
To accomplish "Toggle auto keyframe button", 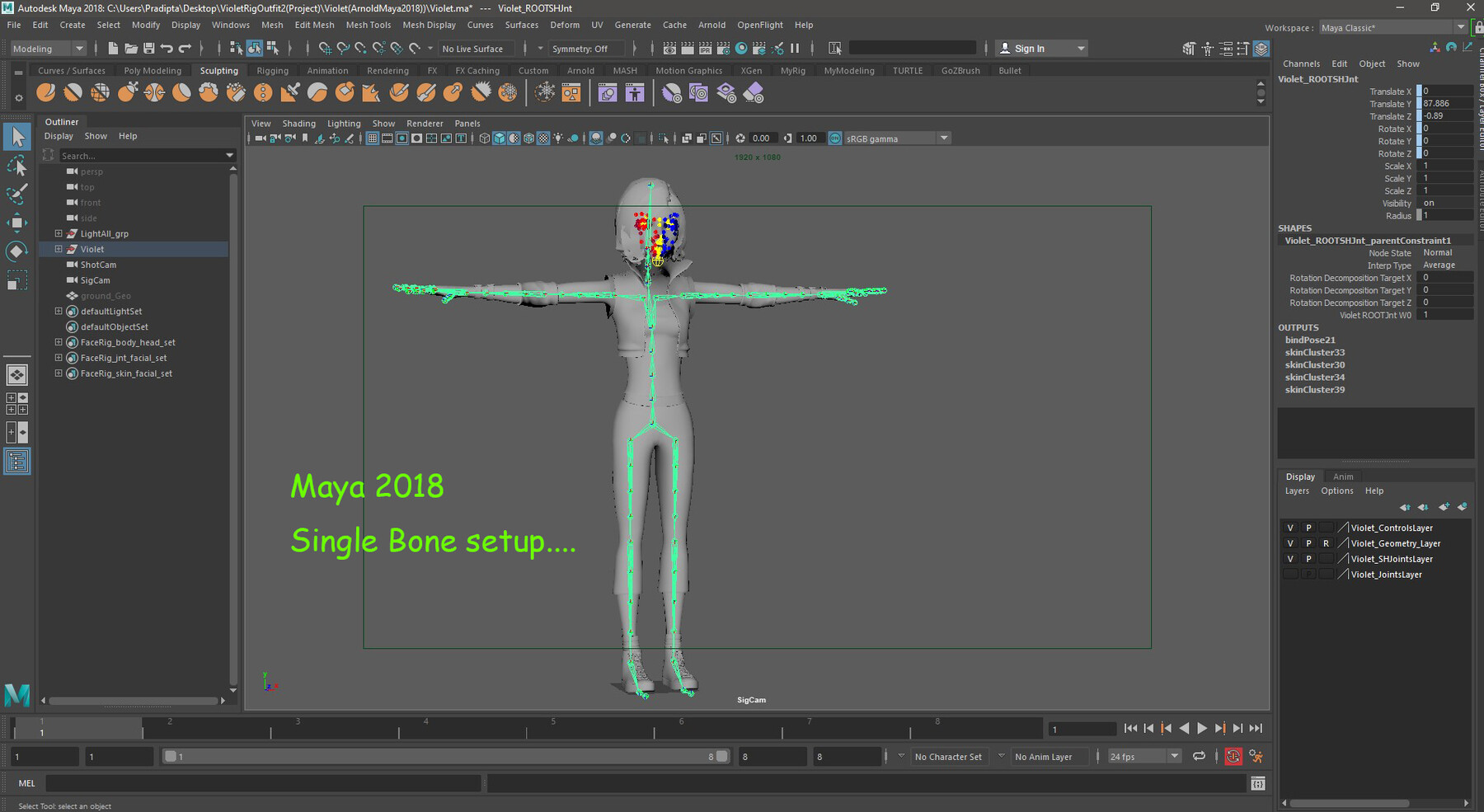I will click(1233, 757).
